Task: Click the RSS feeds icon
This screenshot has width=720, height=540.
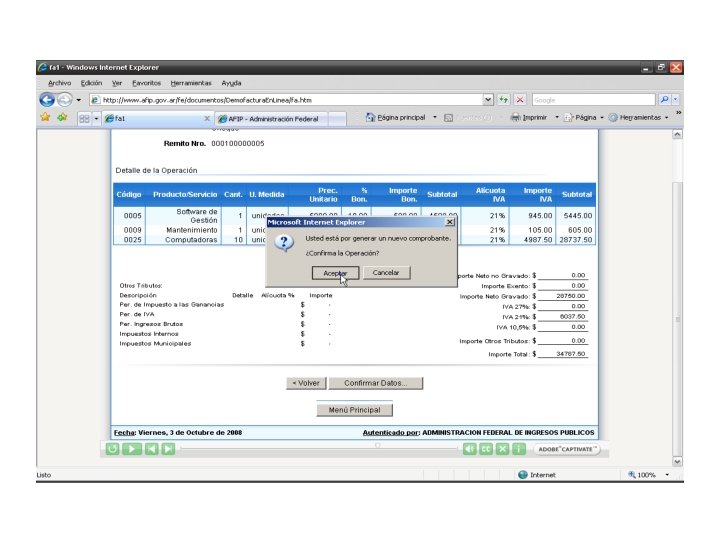Action: point(449,118)
